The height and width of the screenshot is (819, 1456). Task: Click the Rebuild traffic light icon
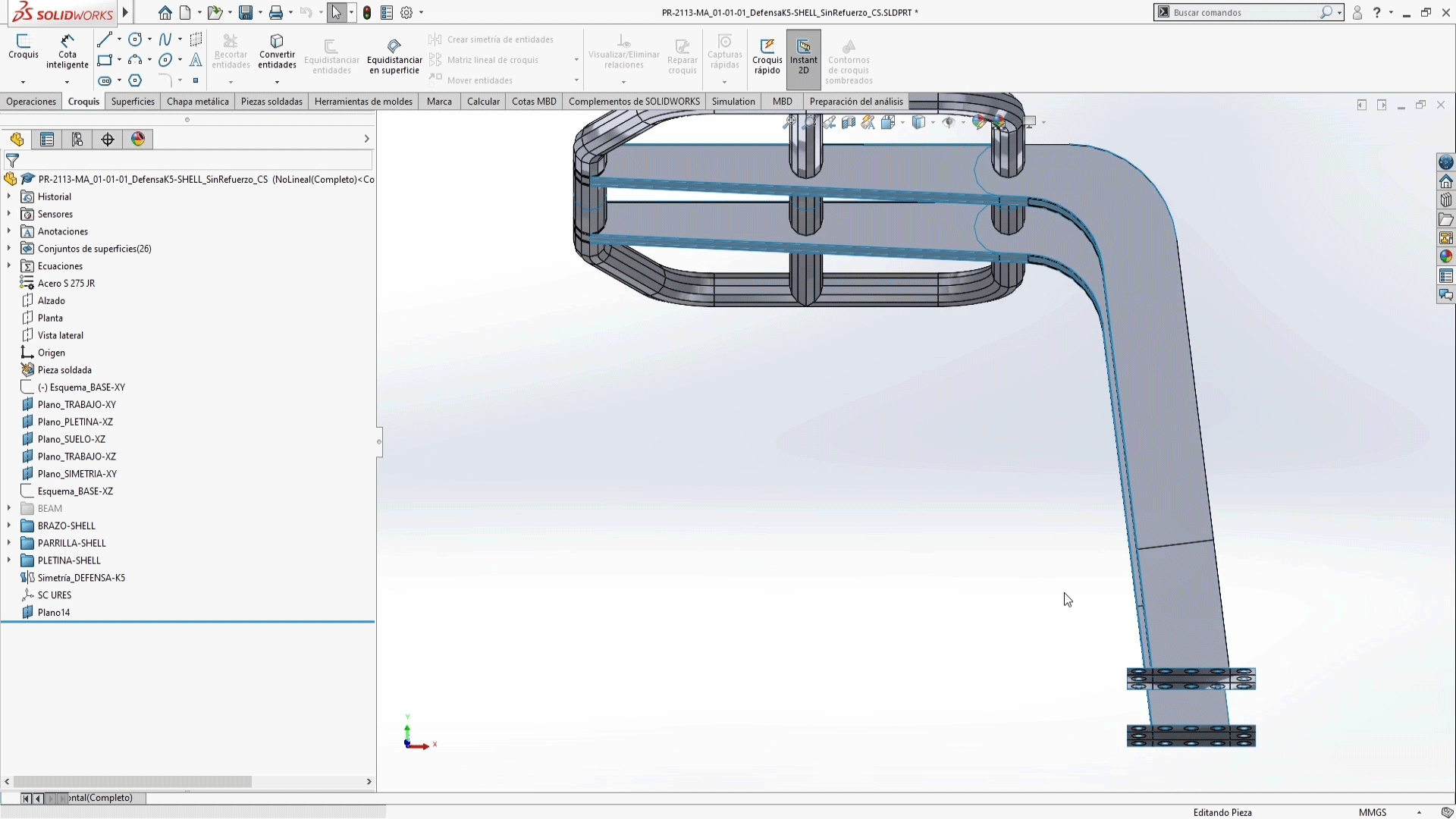pyautogui.click(x=367, y=12)
